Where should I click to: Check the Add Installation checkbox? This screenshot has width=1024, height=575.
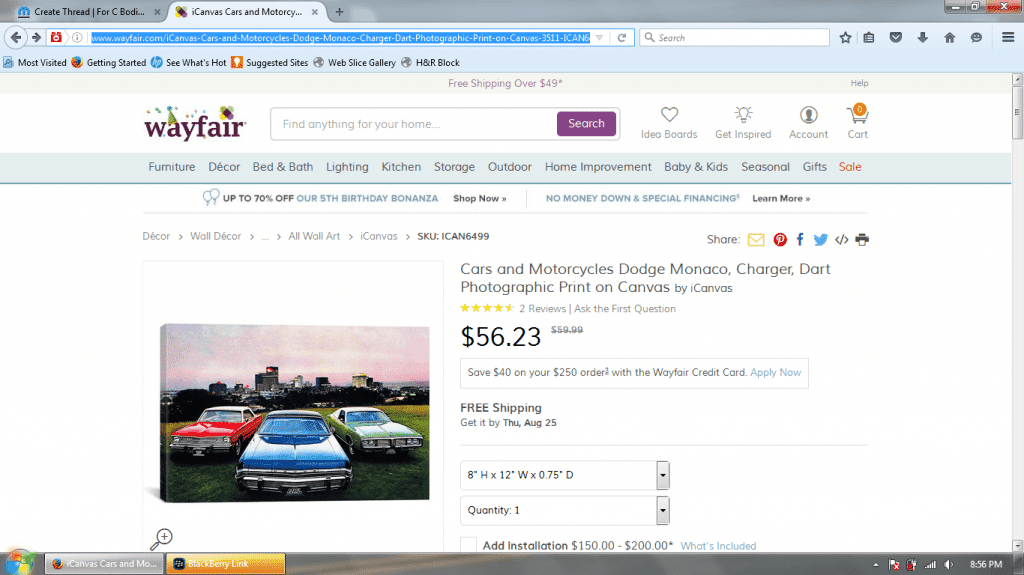[x=468, y=545]
